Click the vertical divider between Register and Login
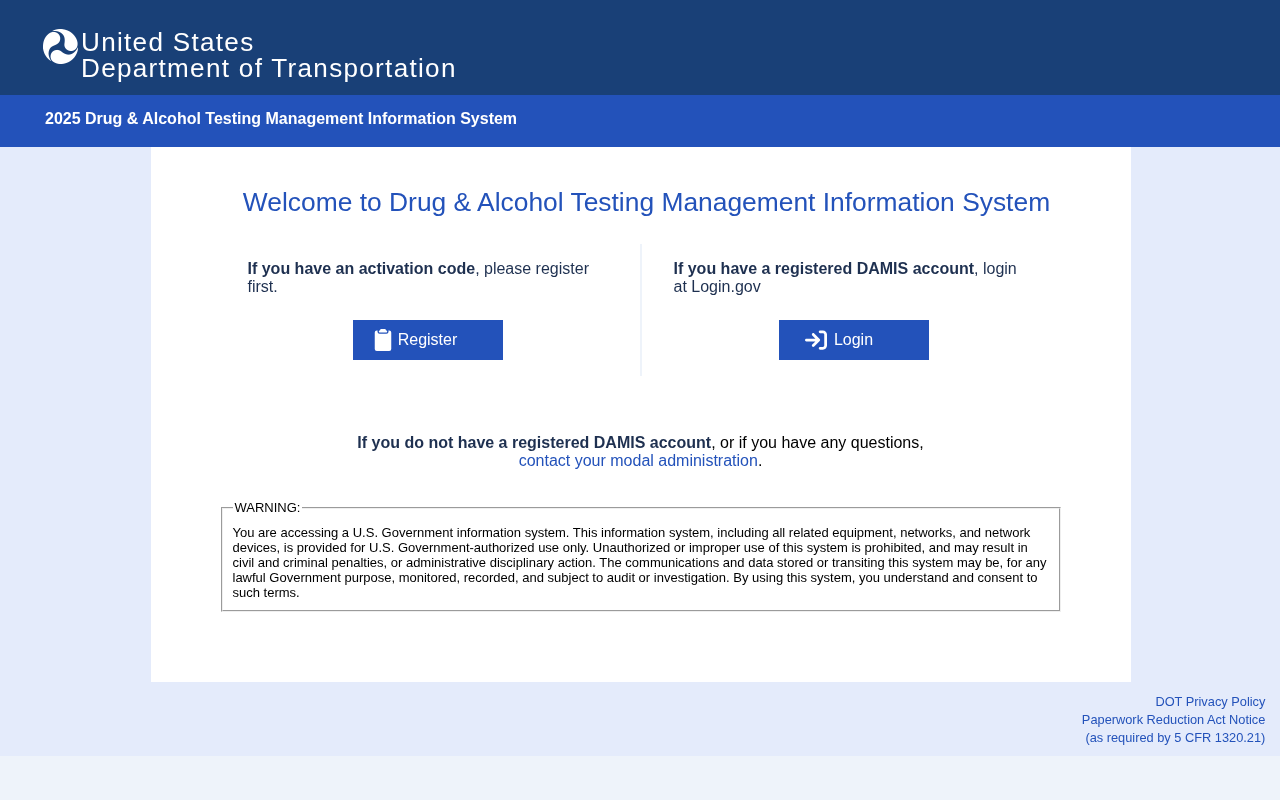Image resolution: width=1280 pixels, height=800 pixels. click(641, 310)
